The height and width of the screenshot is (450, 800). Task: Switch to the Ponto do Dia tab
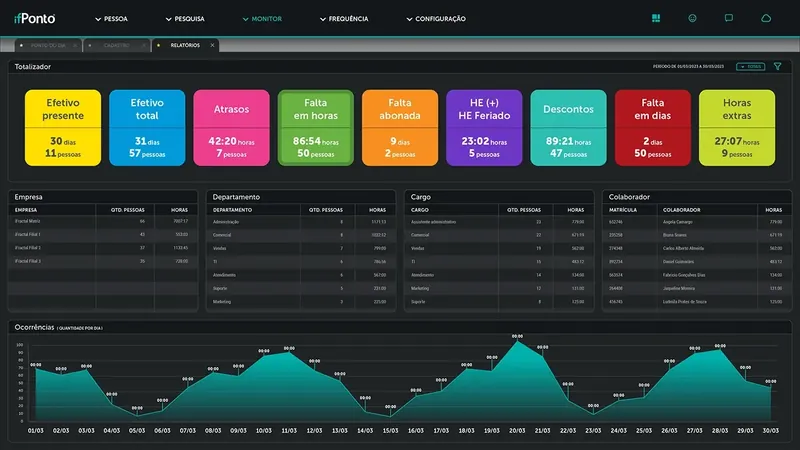[48, 45]
